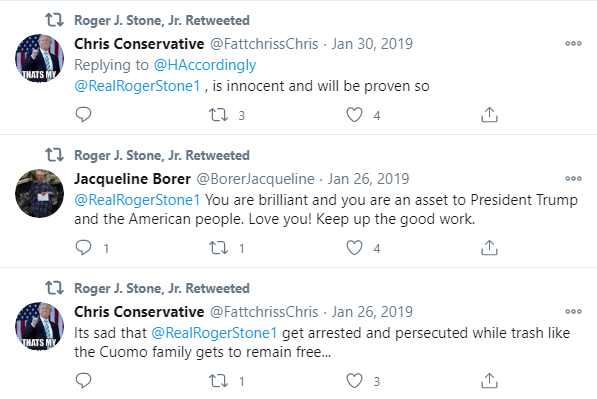The image size is (597, 399).
Task: Share Jacqueline Borer's tweet
Action: tap(489, 248)
